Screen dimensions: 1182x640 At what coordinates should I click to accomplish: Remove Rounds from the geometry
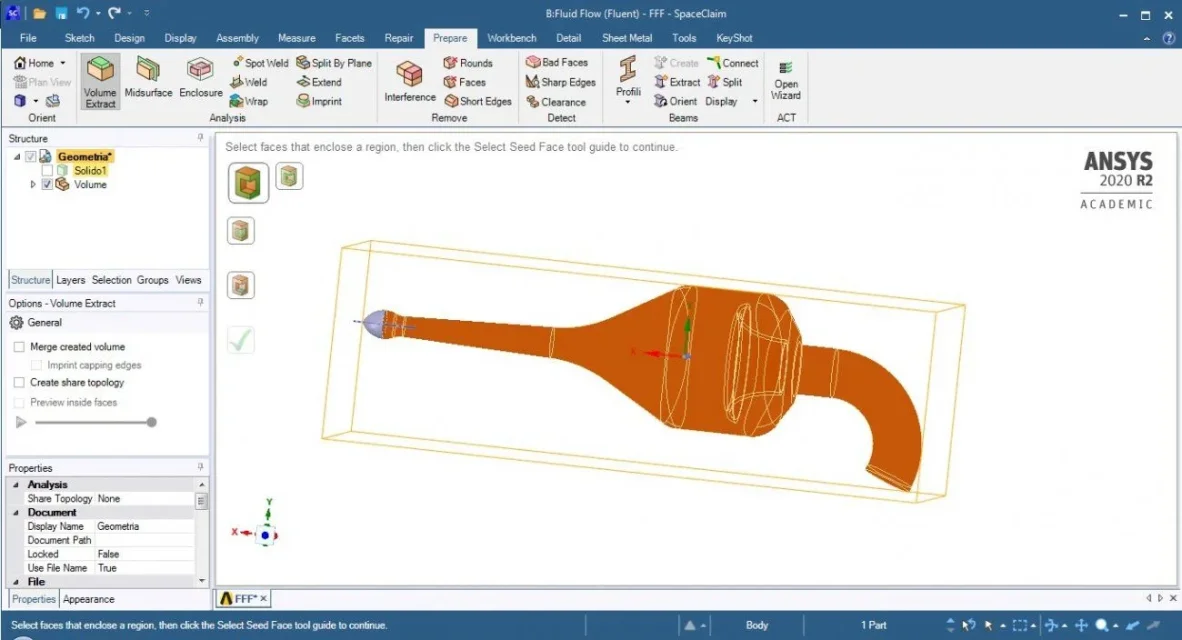468,63
